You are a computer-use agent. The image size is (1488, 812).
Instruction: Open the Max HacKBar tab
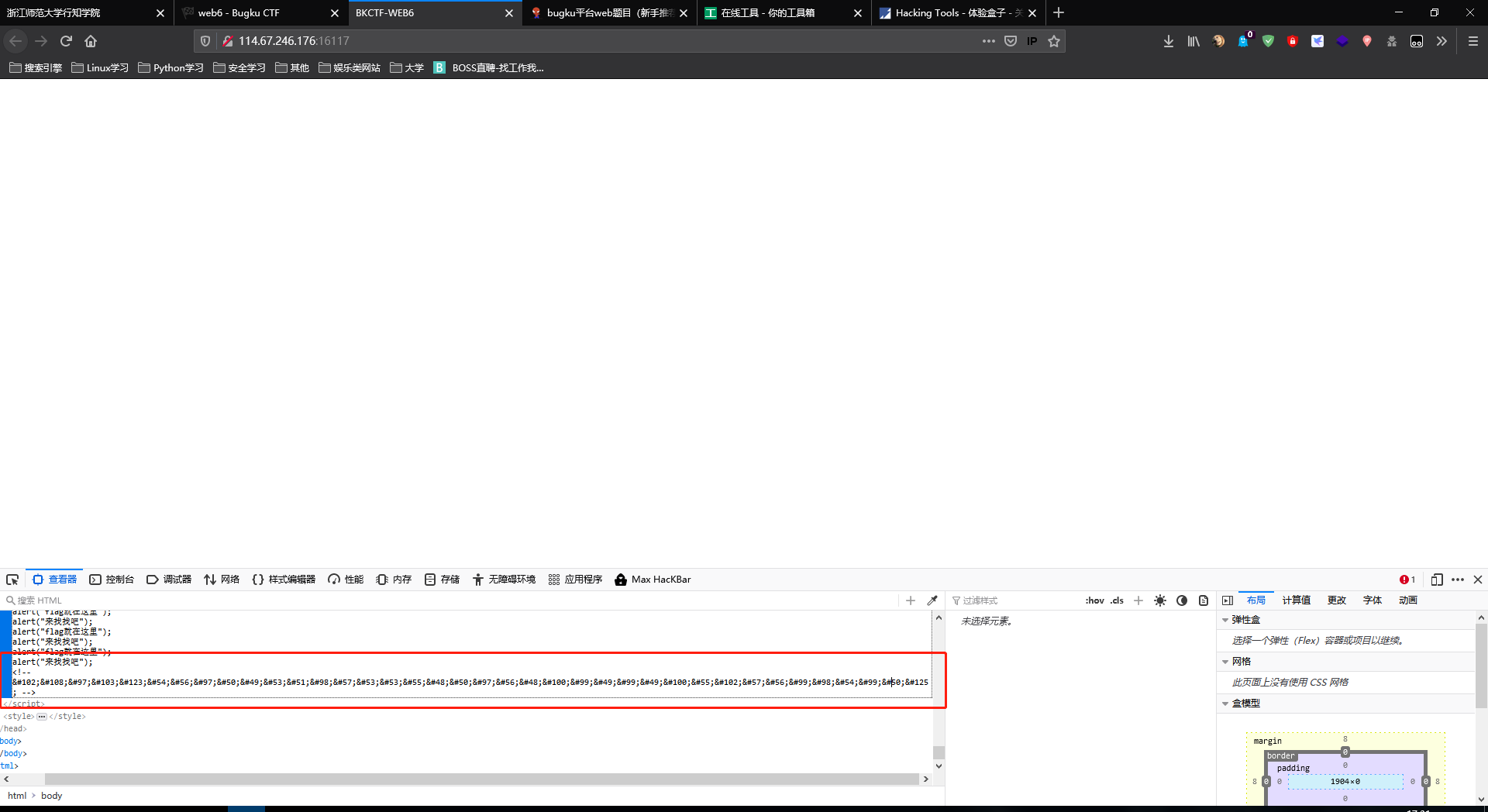(x=653, y=580)
